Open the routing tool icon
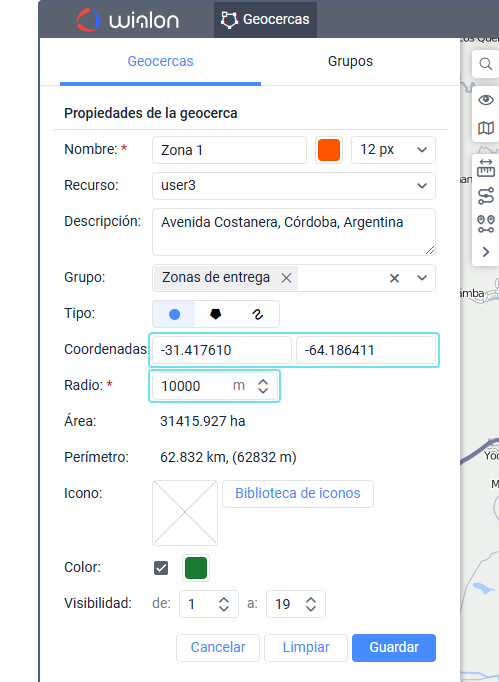The width and height of the screenshot is (499, 682). point(486,196)
